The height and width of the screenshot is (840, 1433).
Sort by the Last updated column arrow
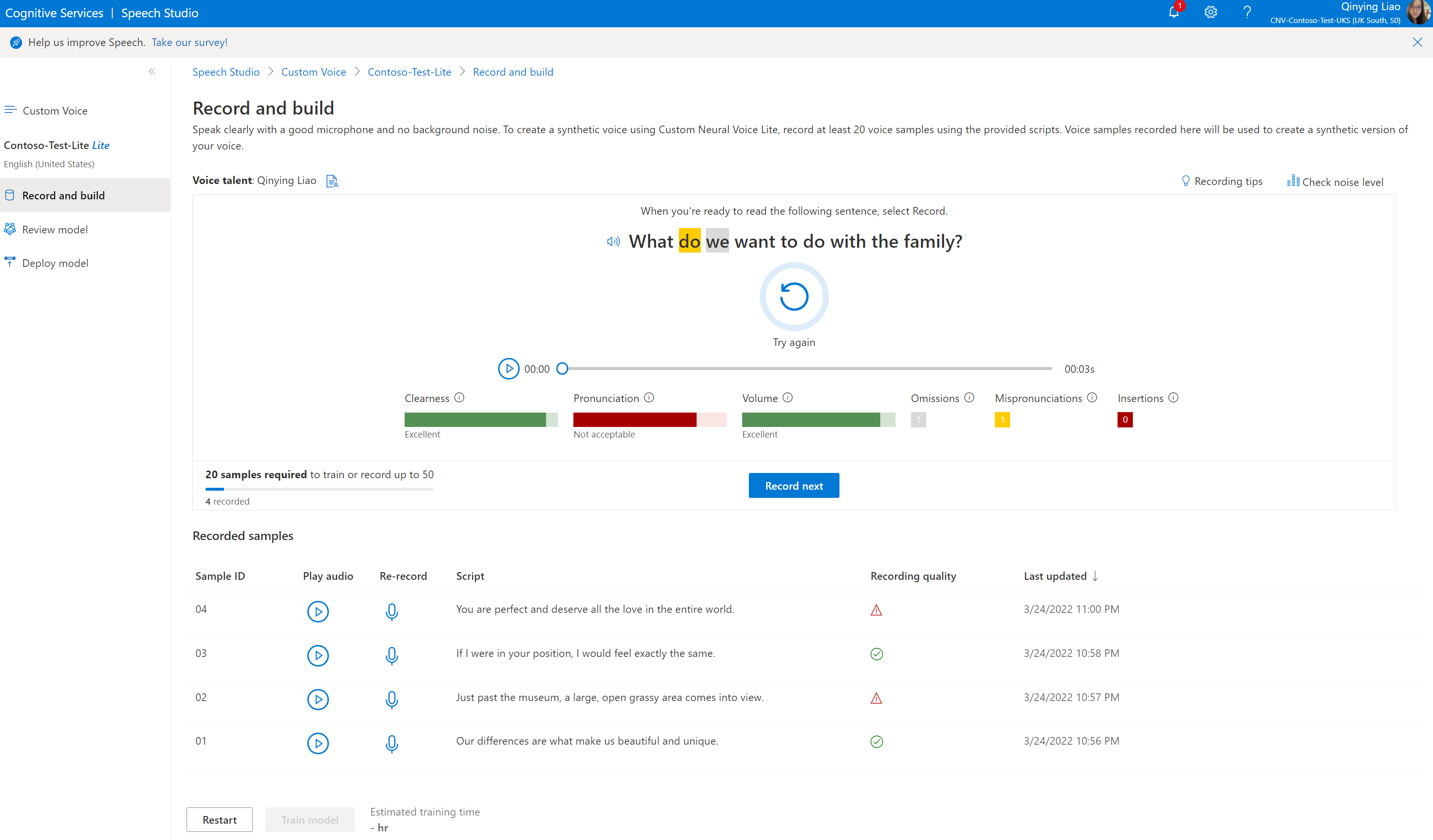point(1095,575)
